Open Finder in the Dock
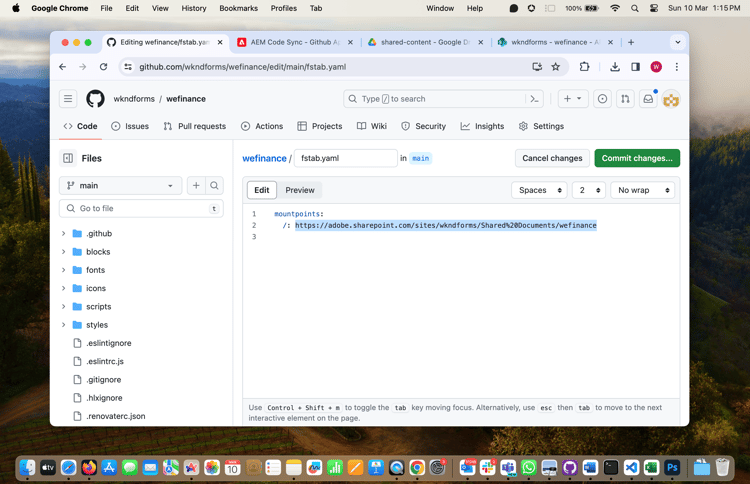The height and width of the screenshot is (484, 750). [28, 467]
